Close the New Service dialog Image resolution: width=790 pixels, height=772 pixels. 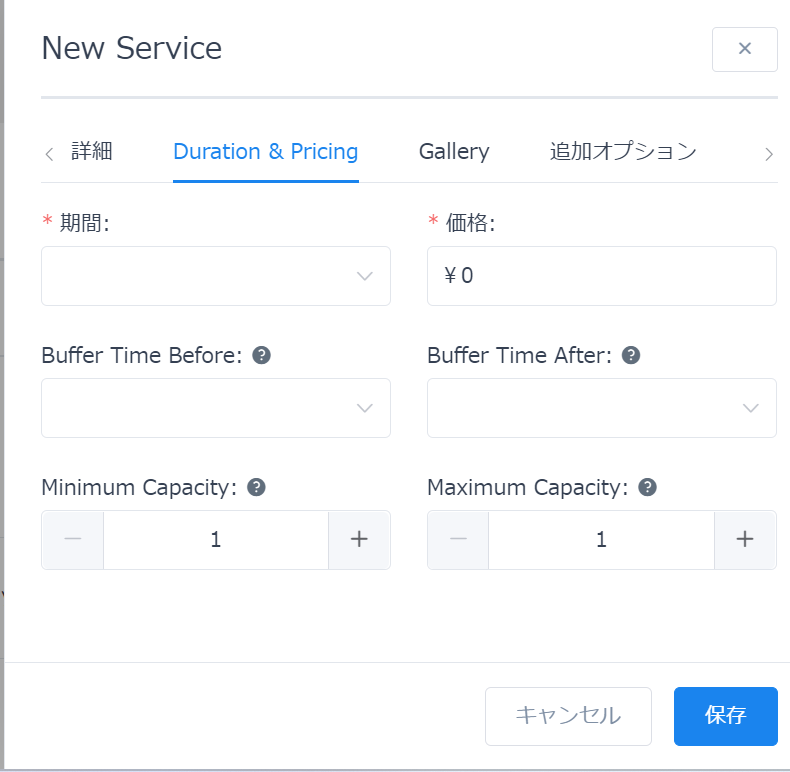point(744,49)
